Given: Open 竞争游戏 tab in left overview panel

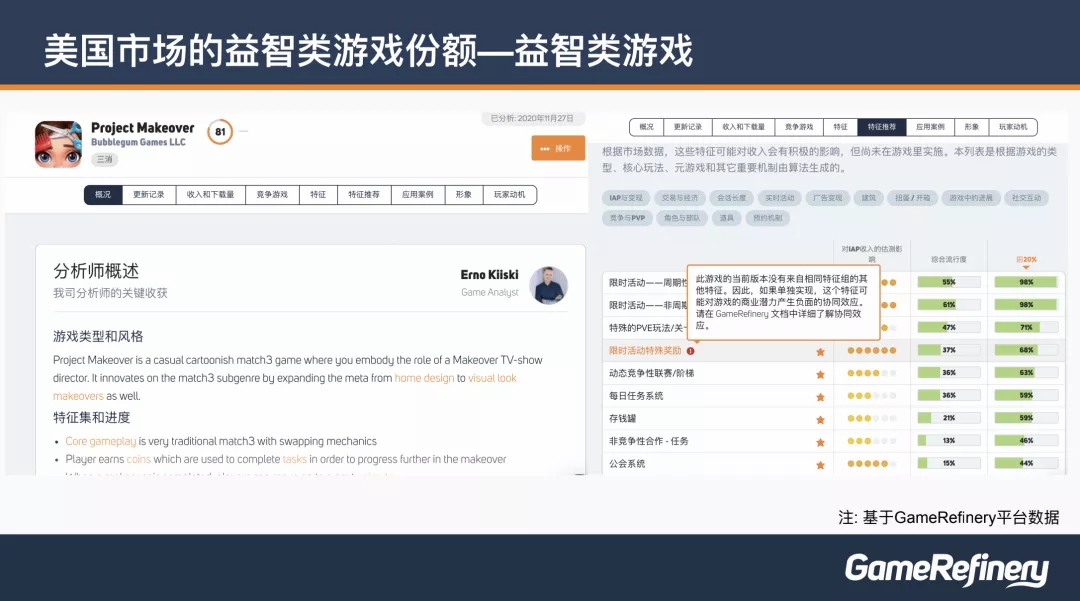Looking at the screenshot, I should pos(272,195).
